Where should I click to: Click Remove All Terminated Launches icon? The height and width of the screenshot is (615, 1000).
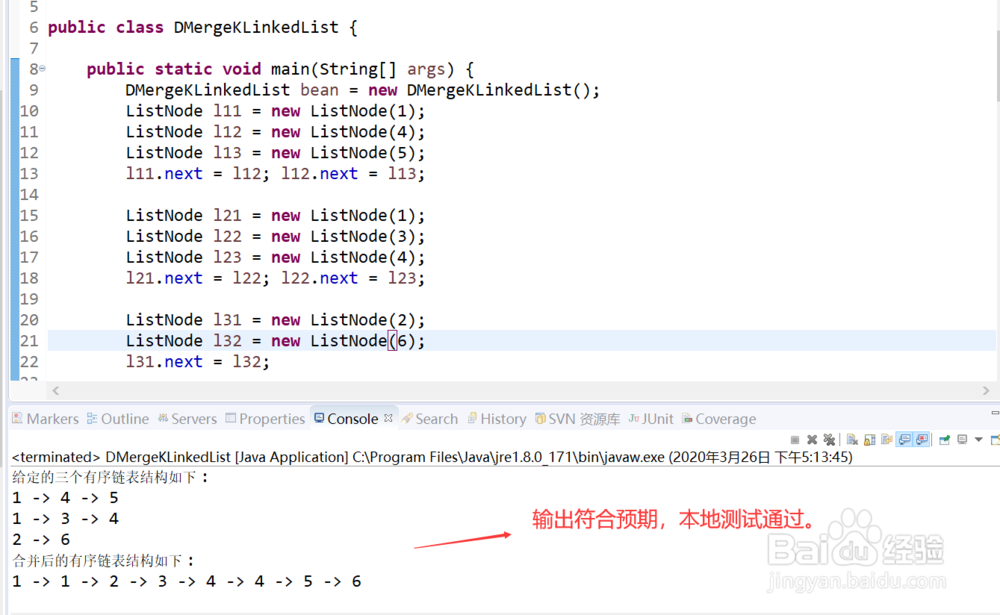click(829, 440)
